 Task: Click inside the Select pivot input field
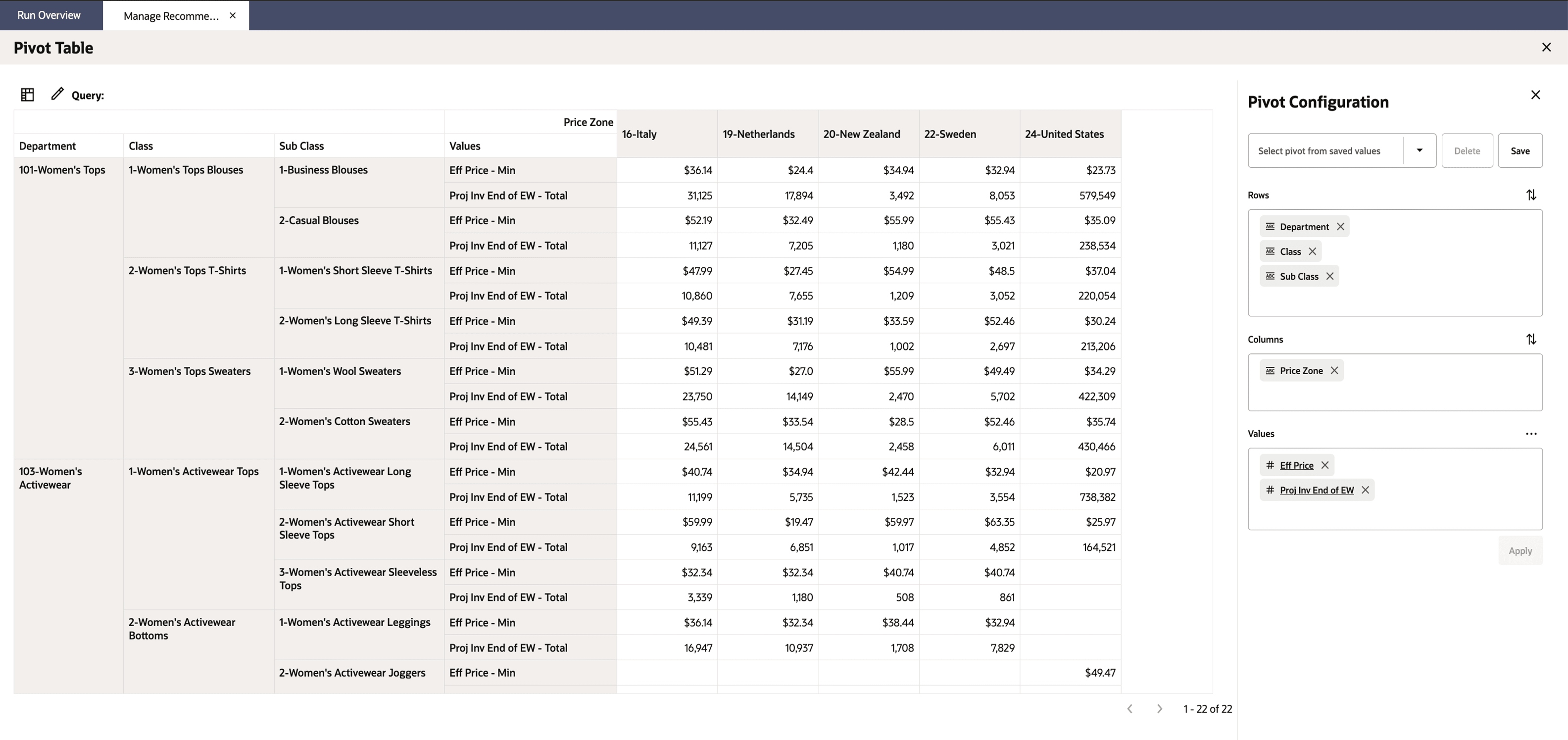point(1321,150)
